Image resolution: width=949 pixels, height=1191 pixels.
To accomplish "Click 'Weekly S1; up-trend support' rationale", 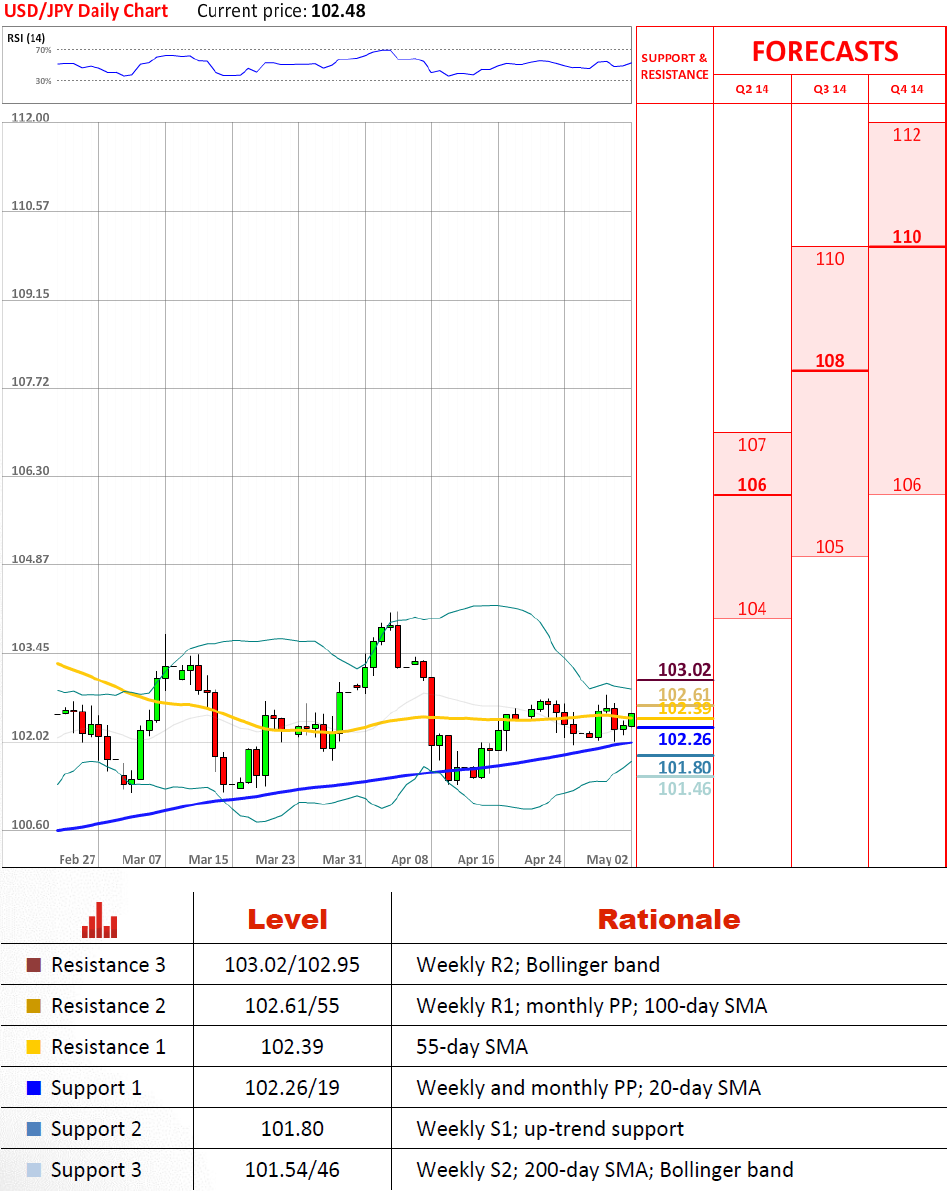I will tap(550, 1129).
